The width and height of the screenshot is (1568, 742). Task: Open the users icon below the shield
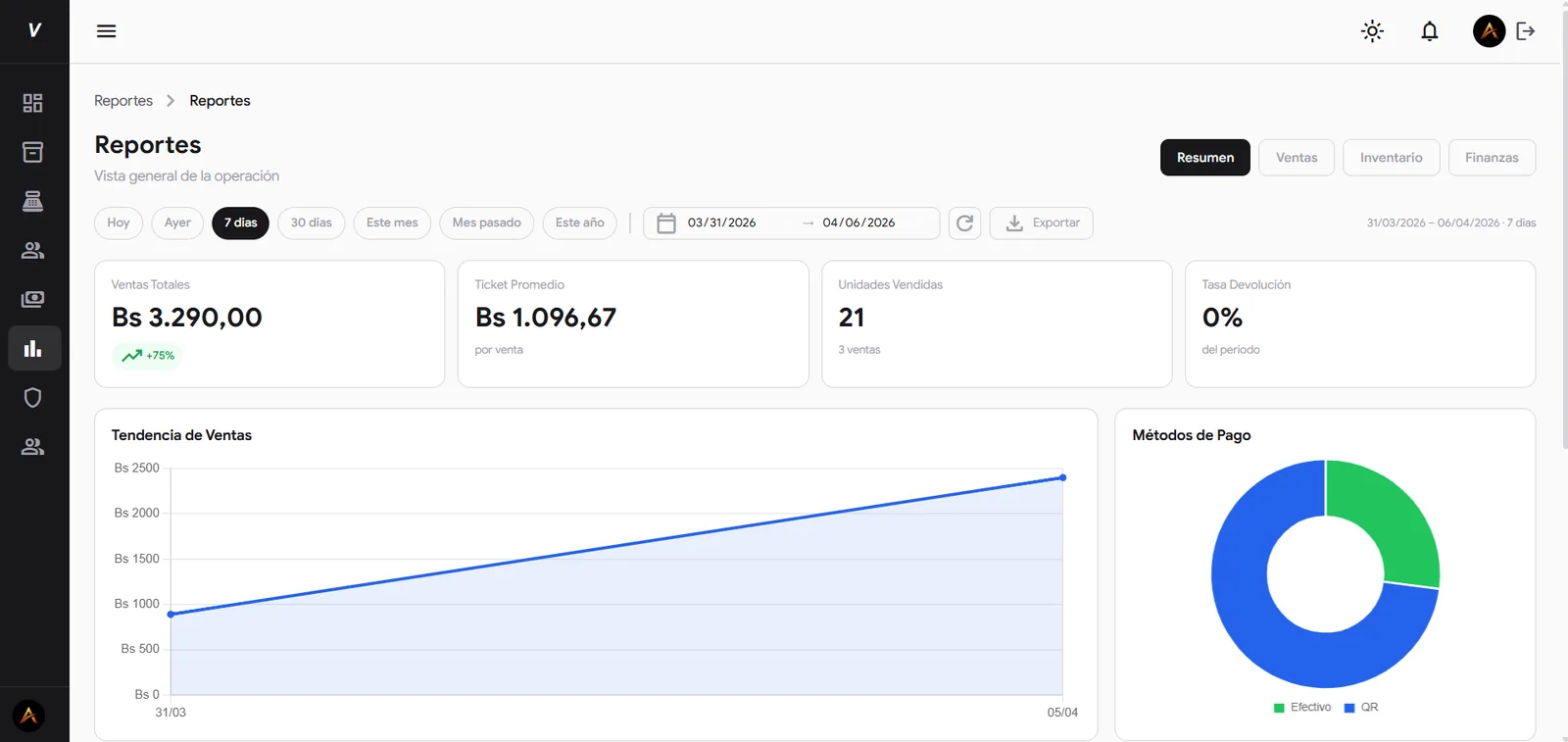[x=32, y=446]
